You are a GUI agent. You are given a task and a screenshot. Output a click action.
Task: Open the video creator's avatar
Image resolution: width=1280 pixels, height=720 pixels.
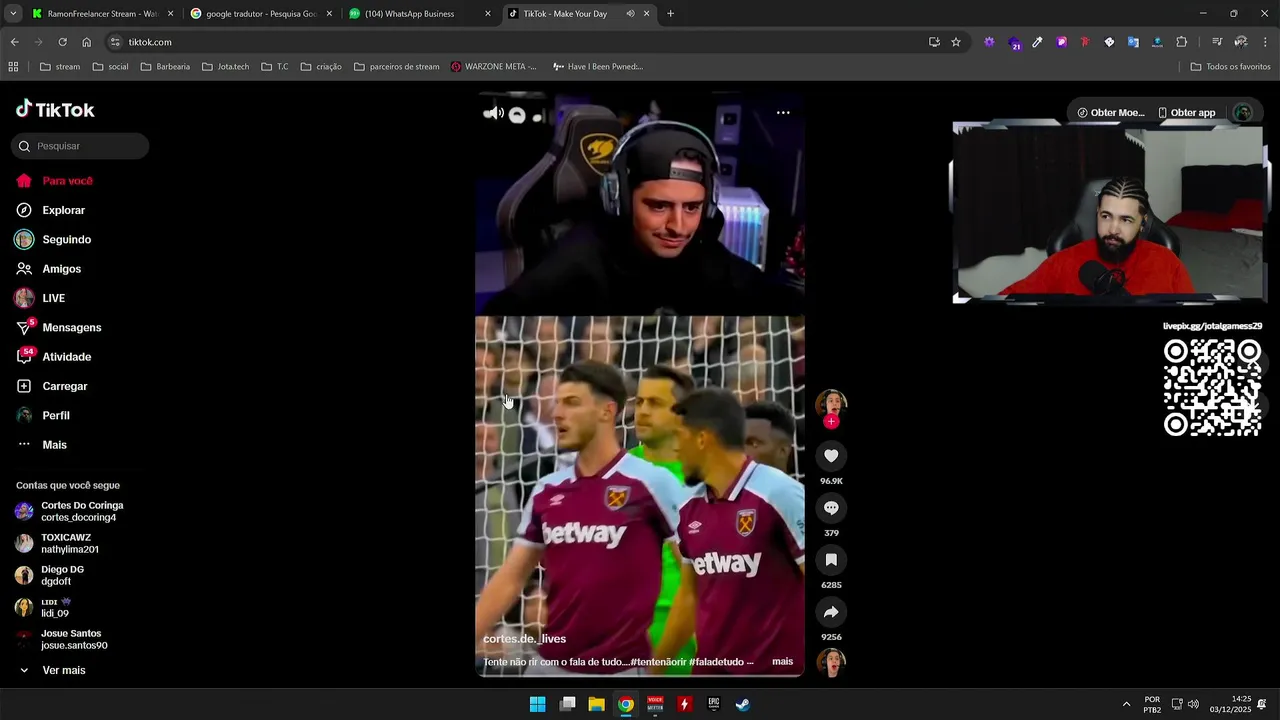click(x=831, y=403)
